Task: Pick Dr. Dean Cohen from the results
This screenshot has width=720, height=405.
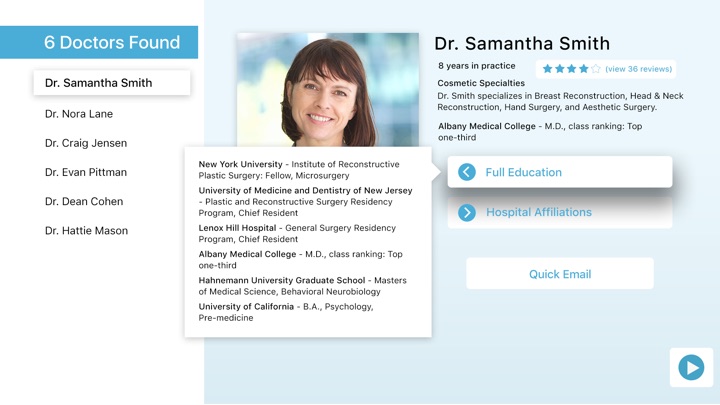Action: click(x=84, y=202)
